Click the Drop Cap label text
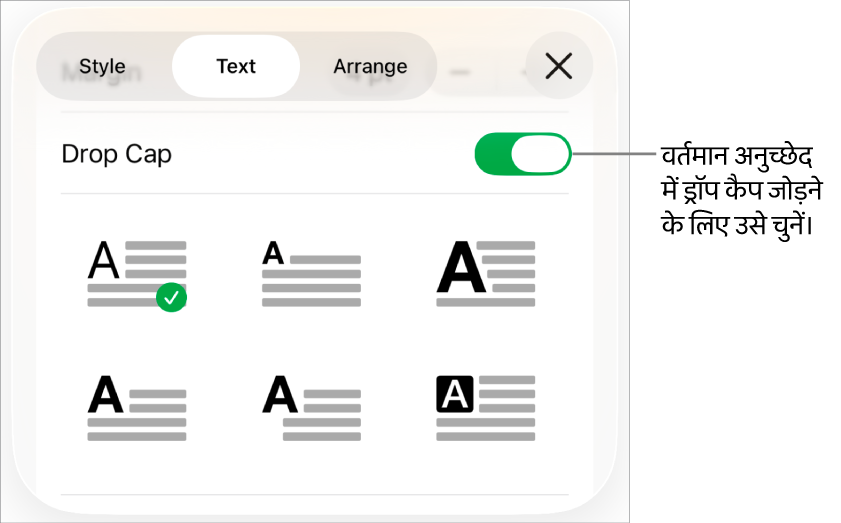Image resolution: width=841 pixels, height=523 pixels. click(117, 155)
